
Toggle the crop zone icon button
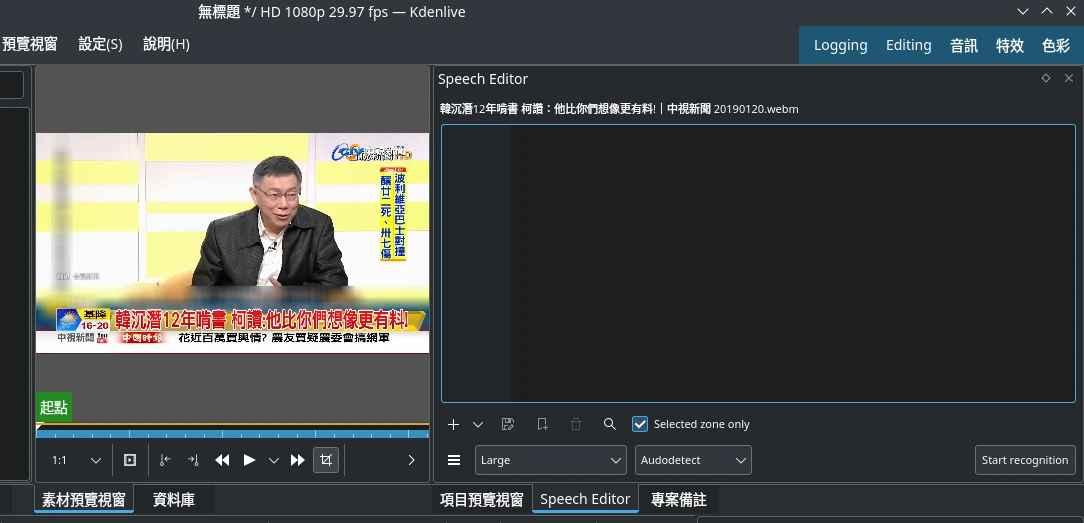[325, 460]
